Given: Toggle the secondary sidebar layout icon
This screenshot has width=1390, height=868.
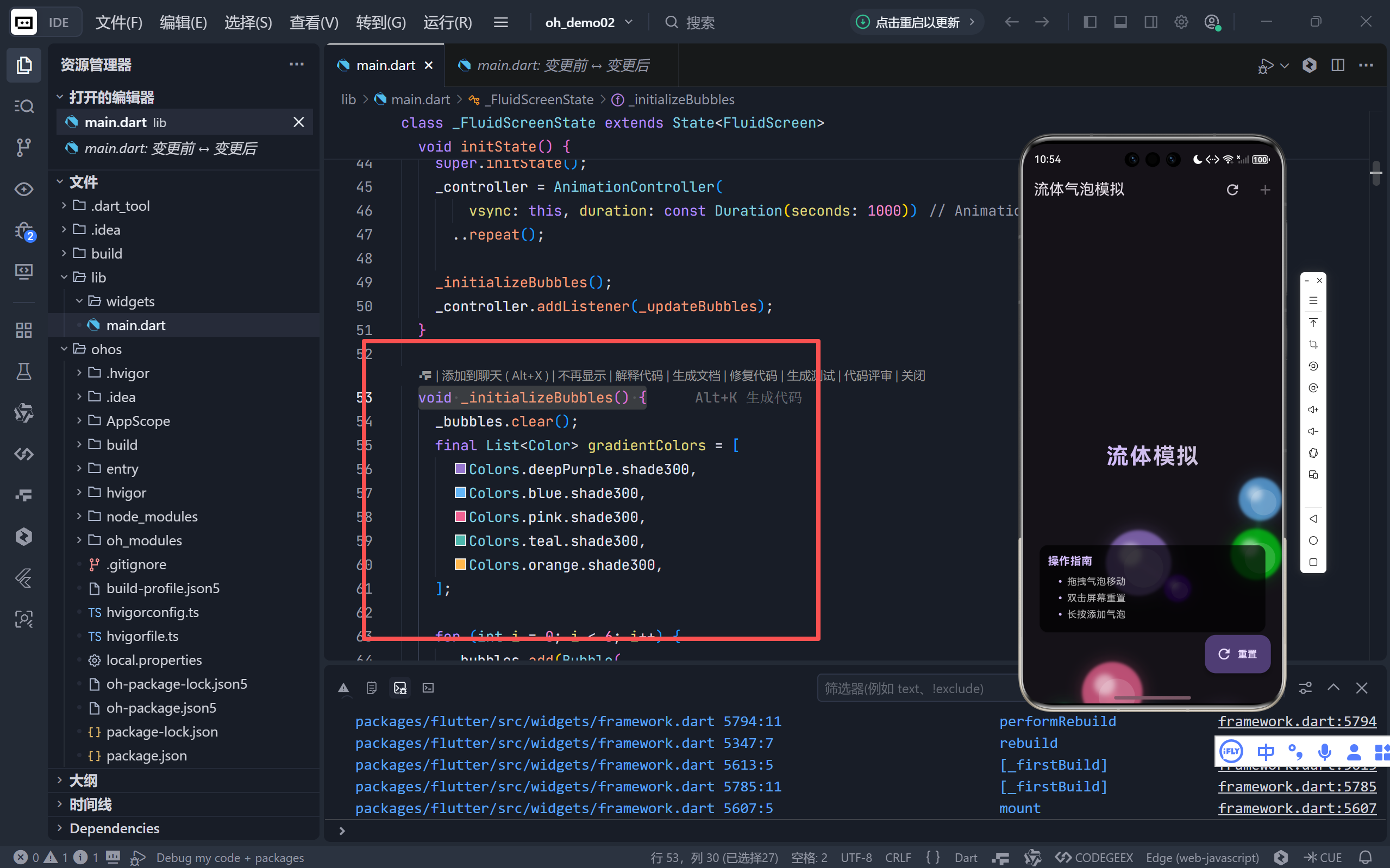Looking at the screenshot, I should (1150, 22).
